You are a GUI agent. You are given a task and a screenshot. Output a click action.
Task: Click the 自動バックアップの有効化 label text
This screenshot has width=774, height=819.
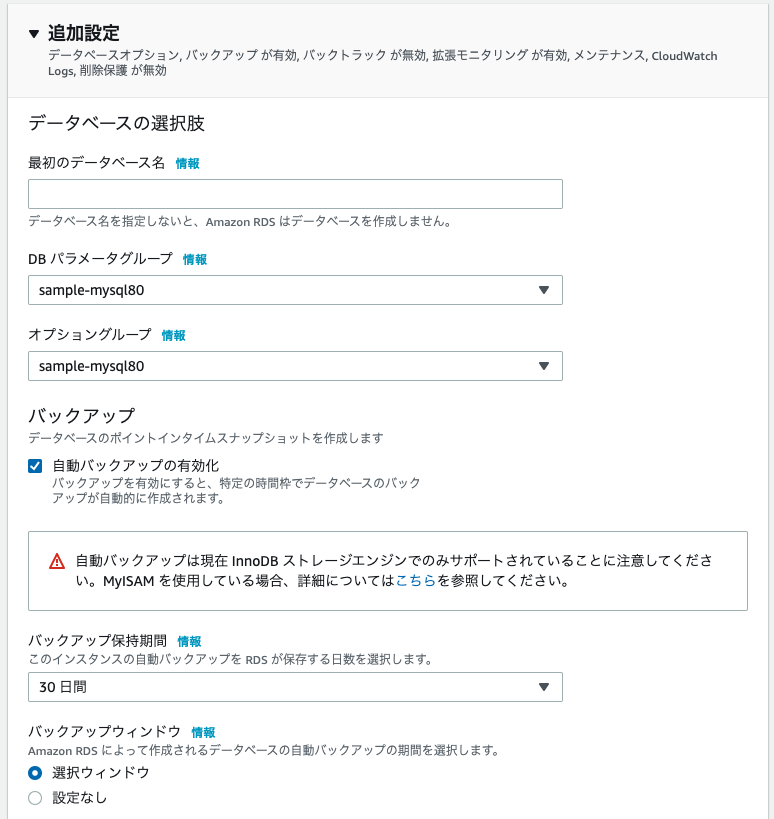[135, 465]
